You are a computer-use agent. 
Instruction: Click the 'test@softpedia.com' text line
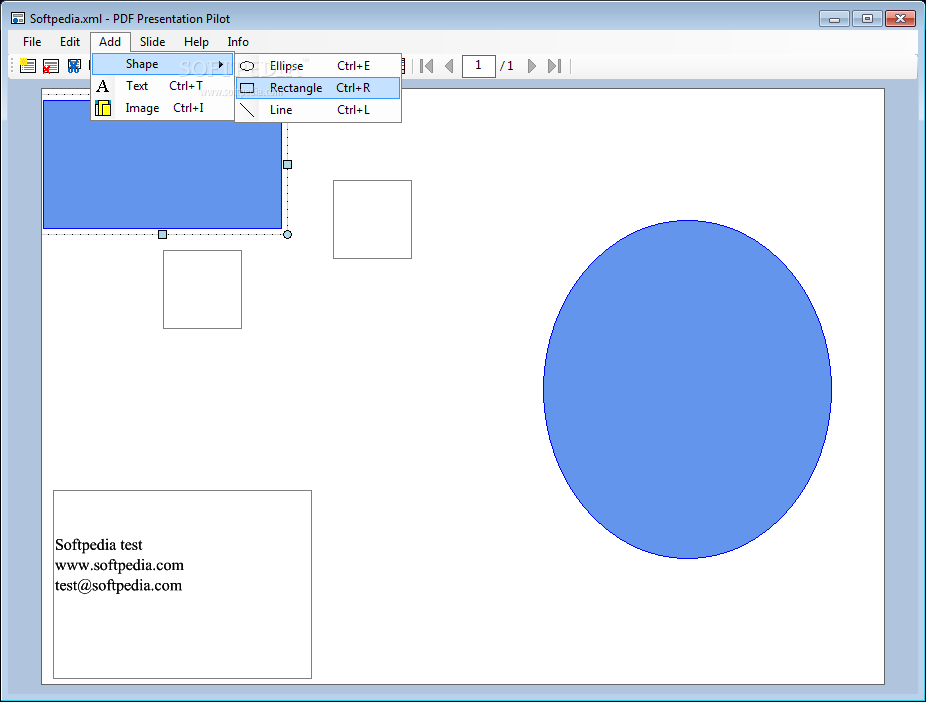tap(118, 586)
